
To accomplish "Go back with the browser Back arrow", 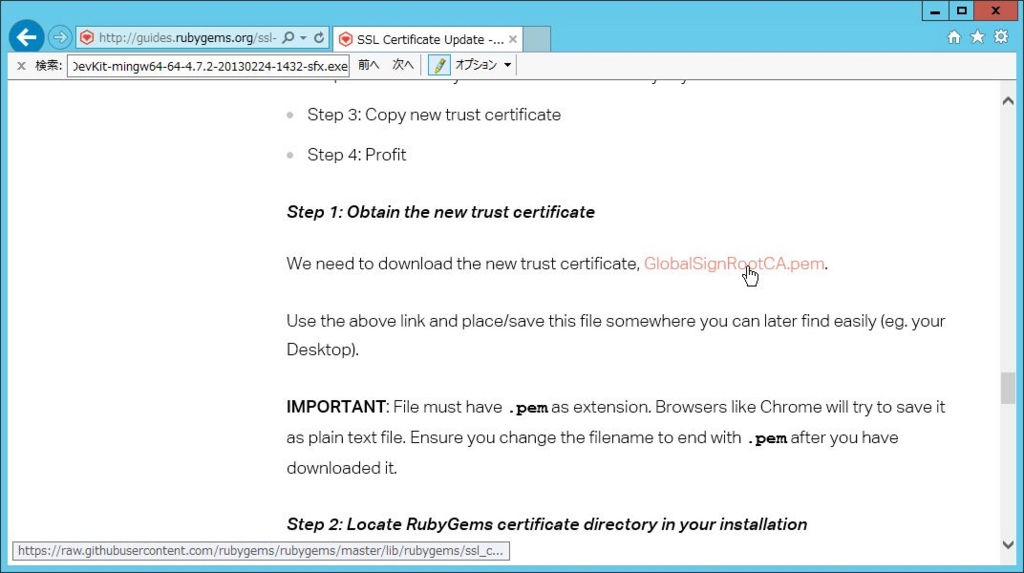I will pos(26,37).
